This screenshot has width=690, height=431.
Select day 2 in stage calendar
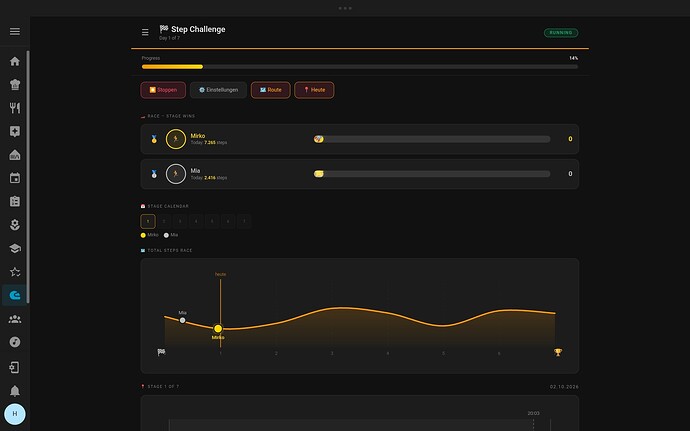[x=164, y=221]
